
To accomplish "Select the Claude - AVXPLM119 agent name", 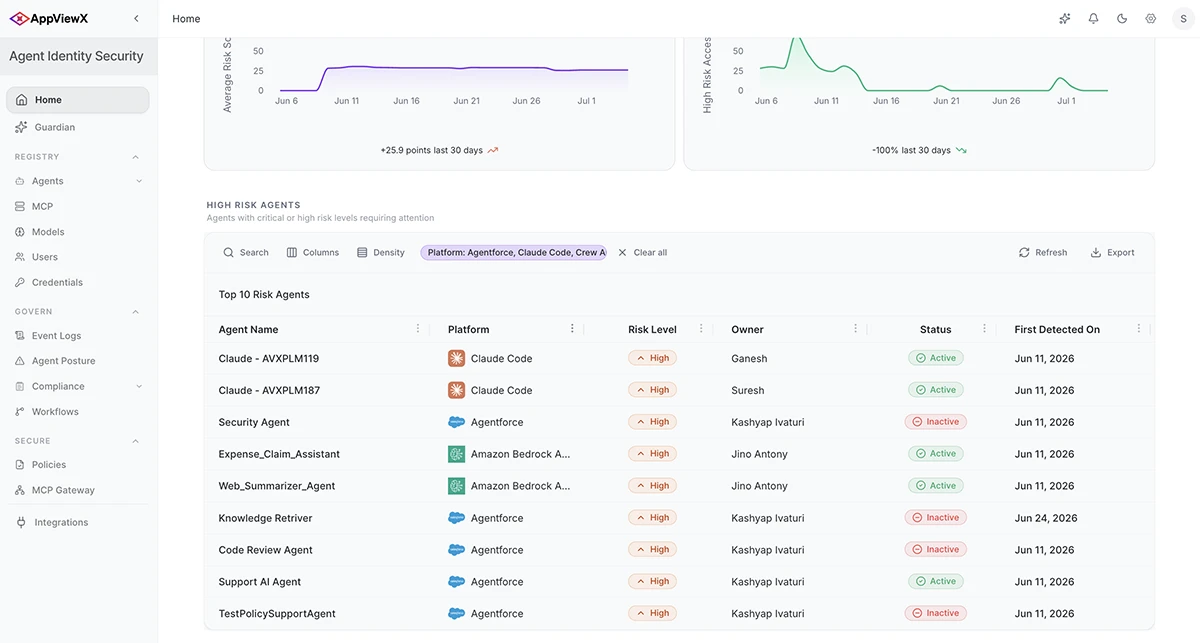I will pyautogui.click(x=269, y=358).
